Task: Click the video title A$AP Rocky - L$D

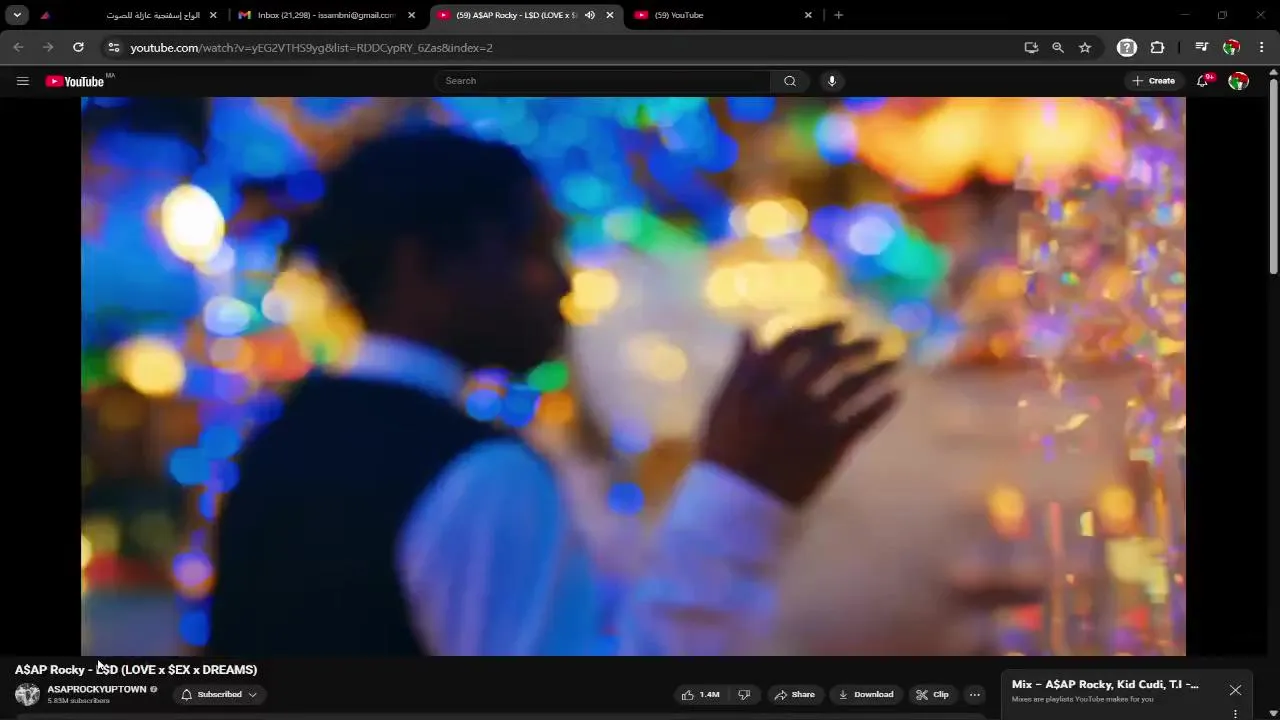Action: [x=136, y=670]
